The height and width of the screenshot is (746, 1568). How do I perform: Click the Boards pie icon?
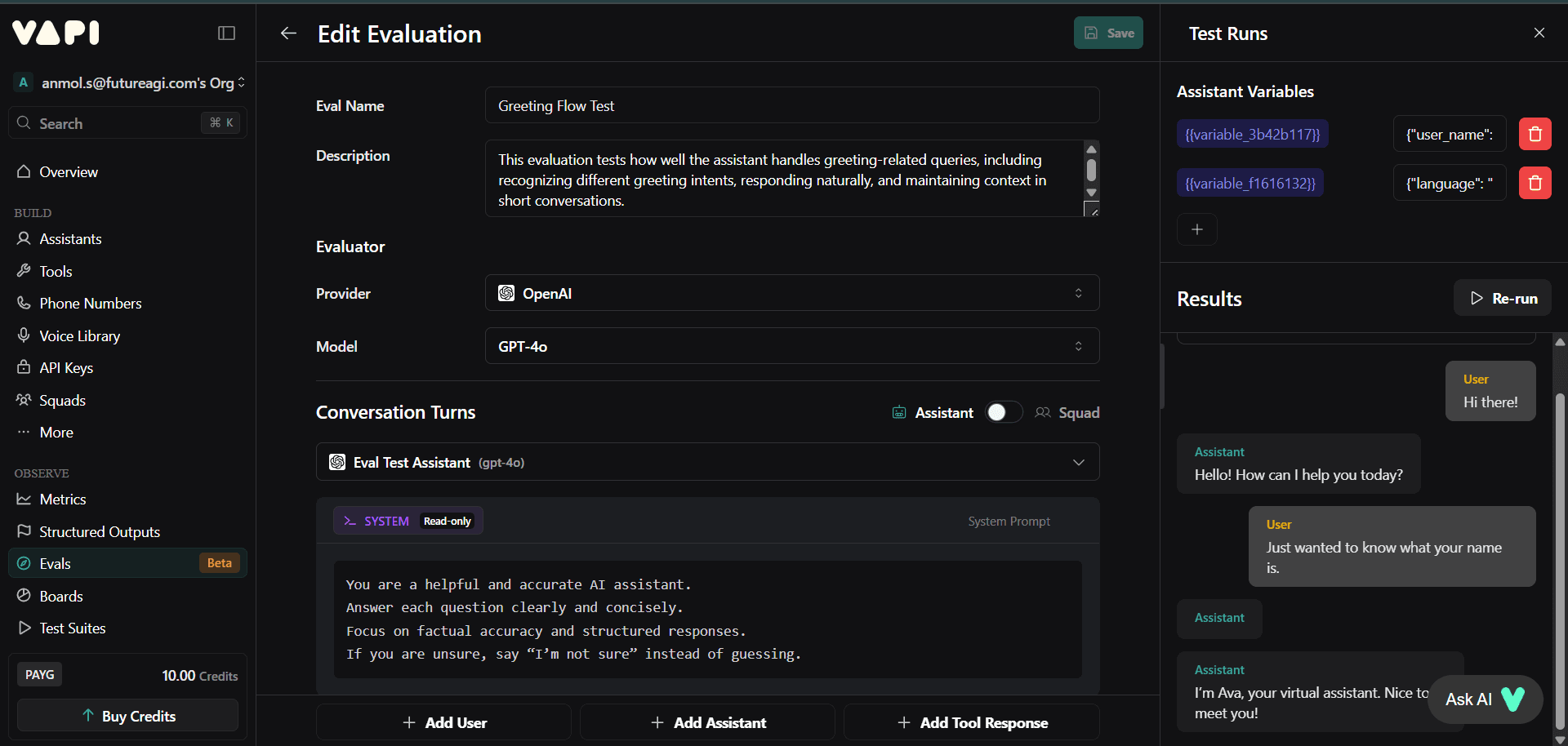coord(24,596)
